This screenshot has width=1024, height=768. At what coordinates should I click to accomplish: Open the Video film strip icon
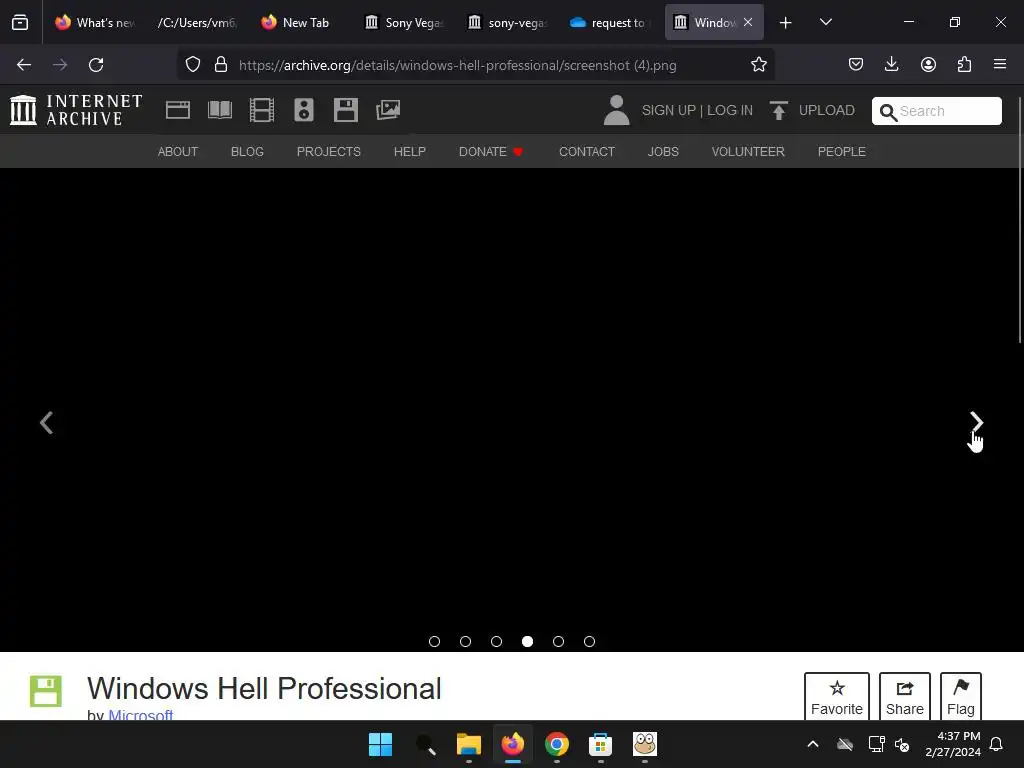click(x=262, y=110)
